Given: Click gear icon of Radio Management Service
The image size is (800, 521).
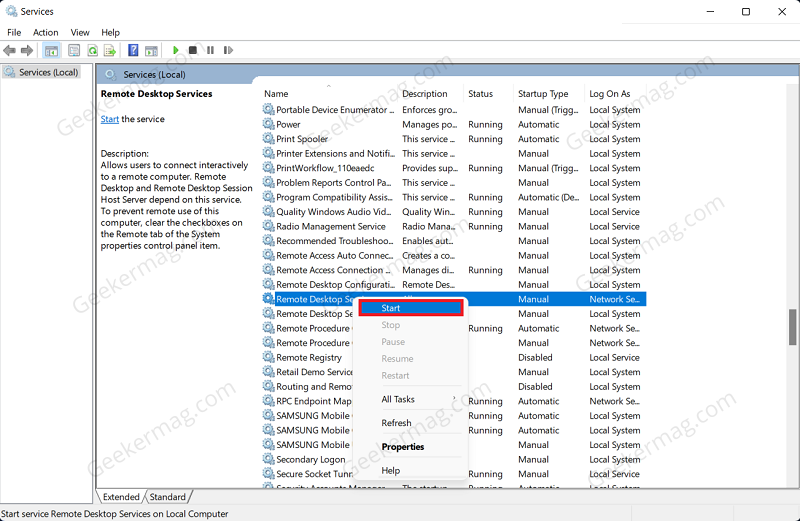Looking at the screenshot, I should point(268,226).
